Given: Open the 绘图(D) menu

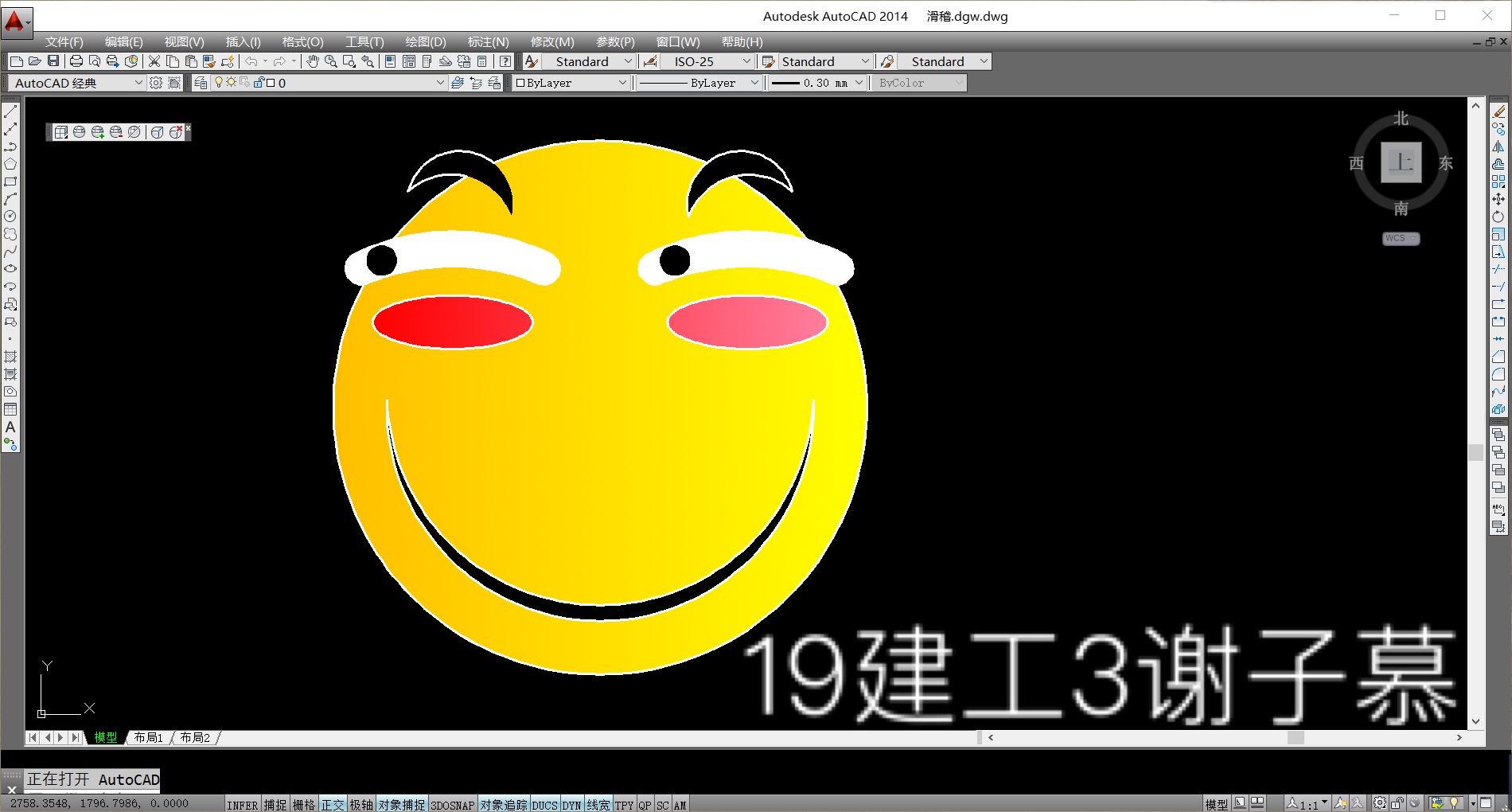Looking at the screenshot, I should pos(426,42).
